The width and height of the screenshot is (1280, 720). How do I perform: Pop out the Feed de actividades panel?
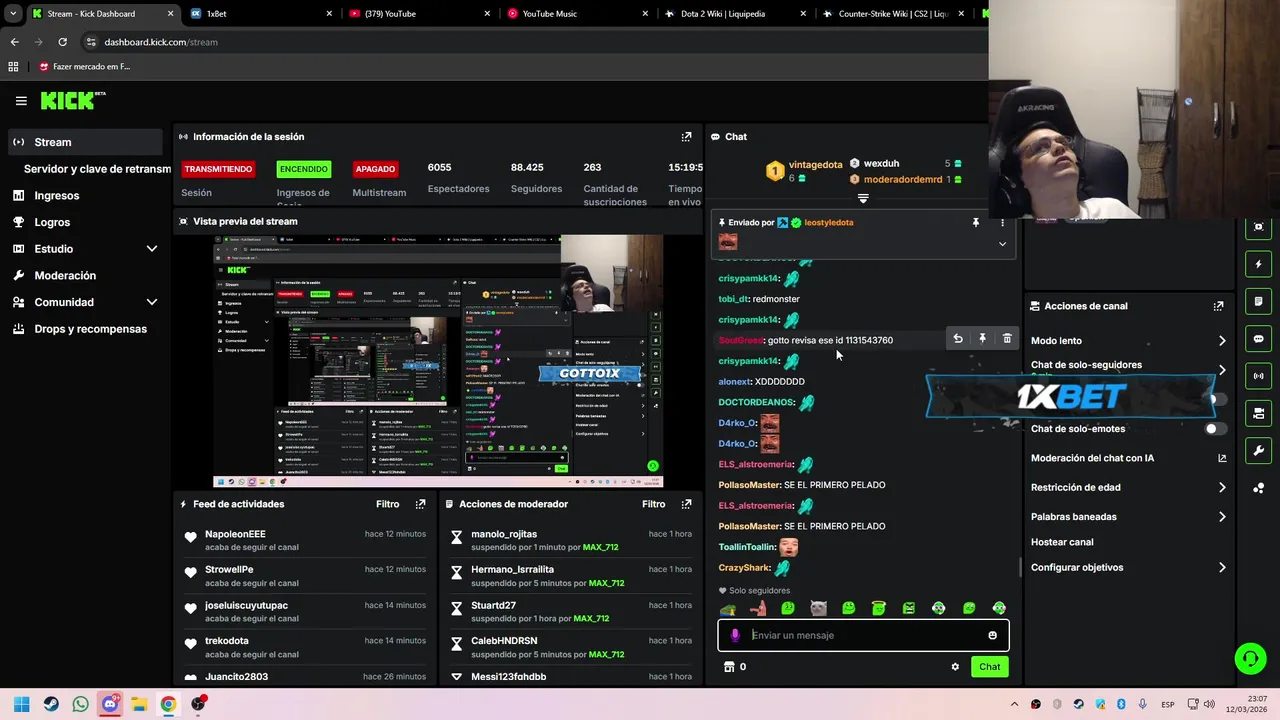coord(420,504)
